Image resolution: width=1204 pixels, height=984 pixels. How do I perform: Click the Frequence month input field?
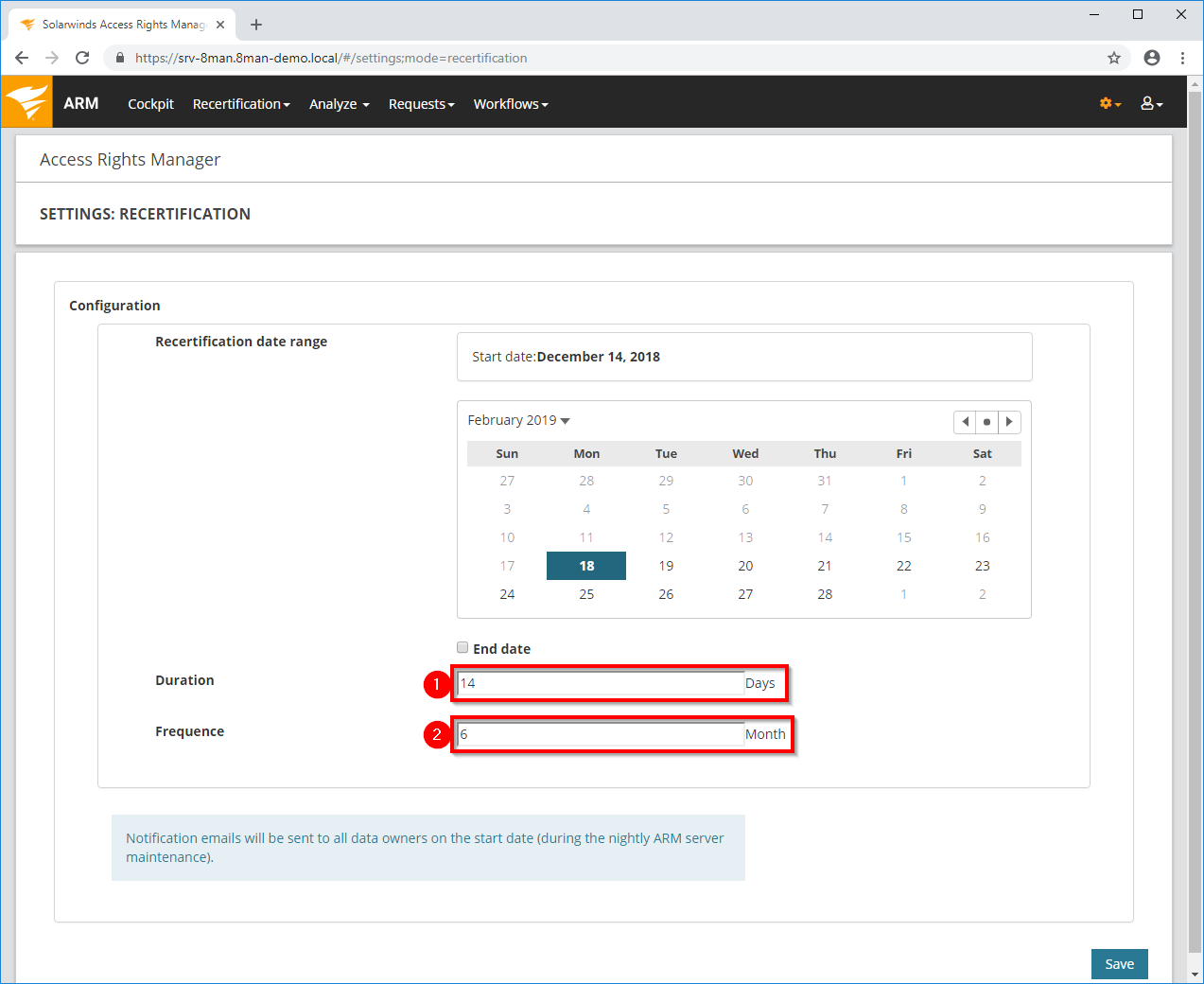(600, 734)
